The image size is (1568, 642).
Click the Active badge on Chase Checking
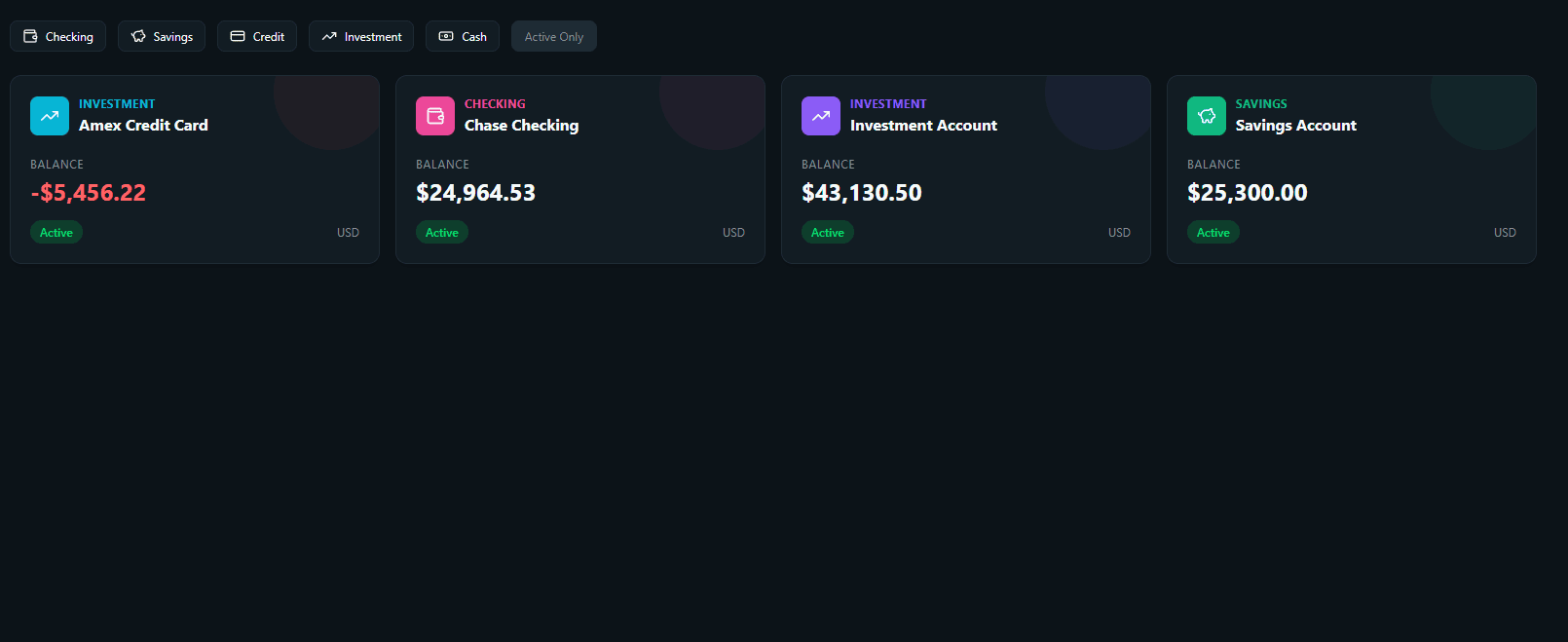pyautogui.click(x=442, y=232)
